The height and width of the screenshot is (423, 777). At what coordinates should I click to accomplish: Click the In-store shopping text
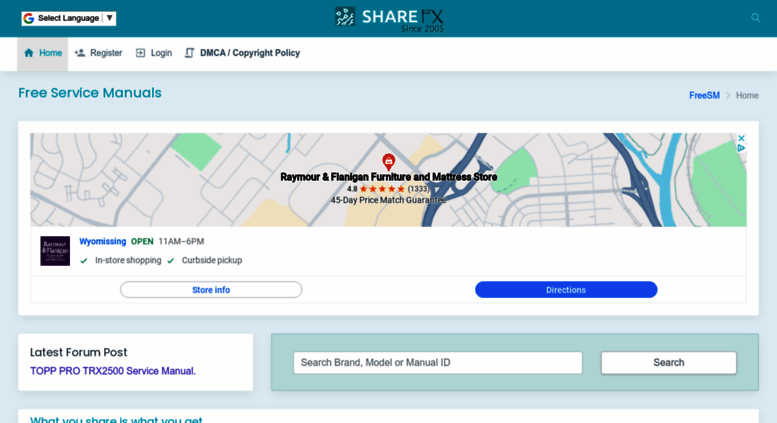pos(128,261)
